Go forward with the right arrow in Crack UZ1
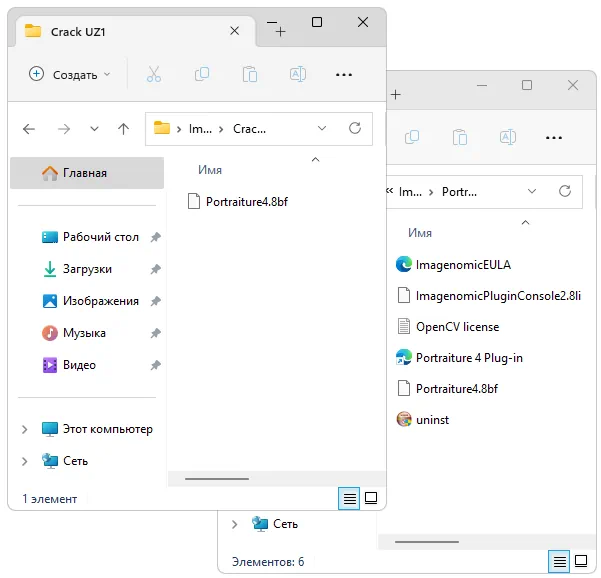The width and height of the screenshot is (601, 578). coord(64,129)
